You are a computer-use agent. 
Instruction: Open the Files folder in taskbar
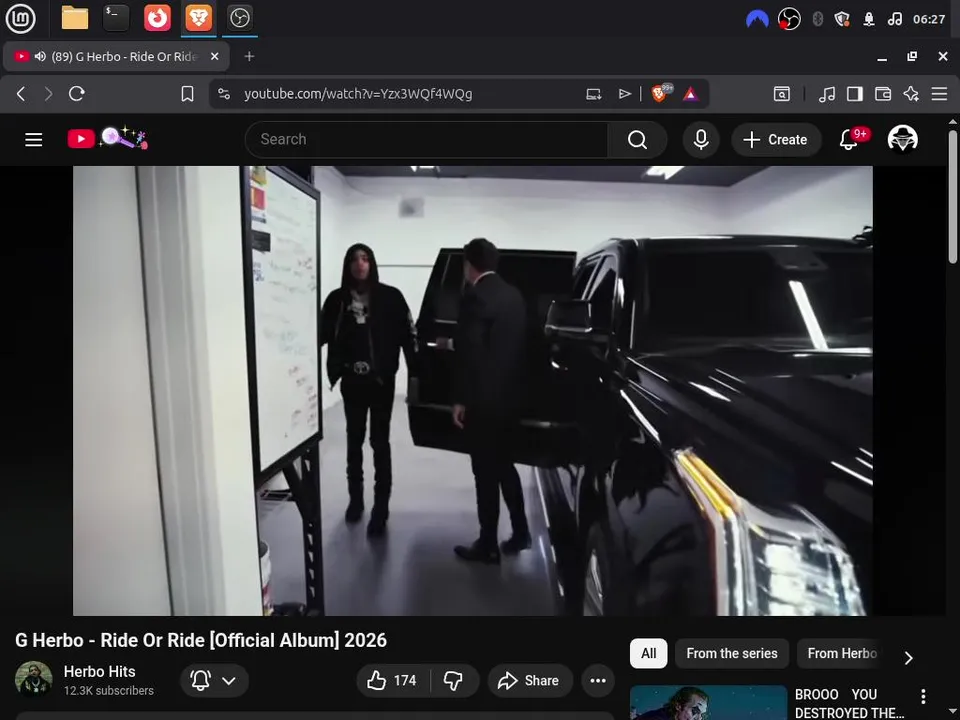75,18
